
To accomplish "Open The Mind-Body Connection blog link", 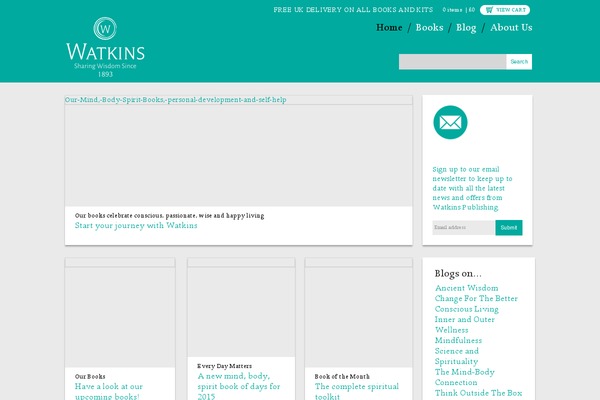I will click(x=465, y=377).
